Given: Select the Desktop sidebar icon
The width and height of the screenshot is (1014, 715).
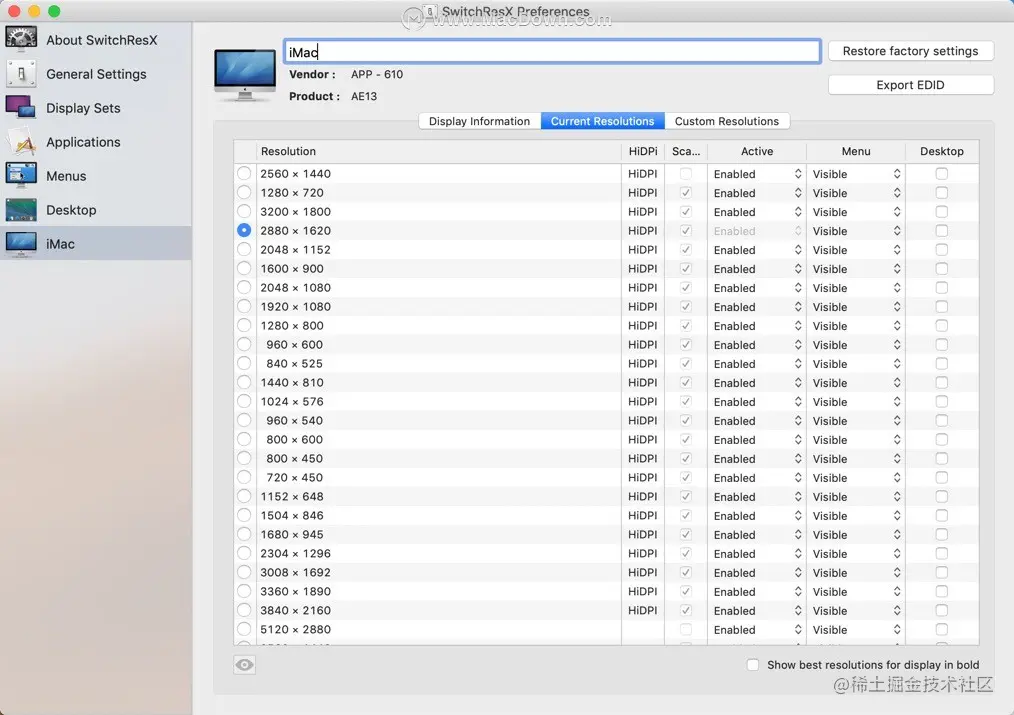Looking at the screenshot, I should (x=21, y=209).
